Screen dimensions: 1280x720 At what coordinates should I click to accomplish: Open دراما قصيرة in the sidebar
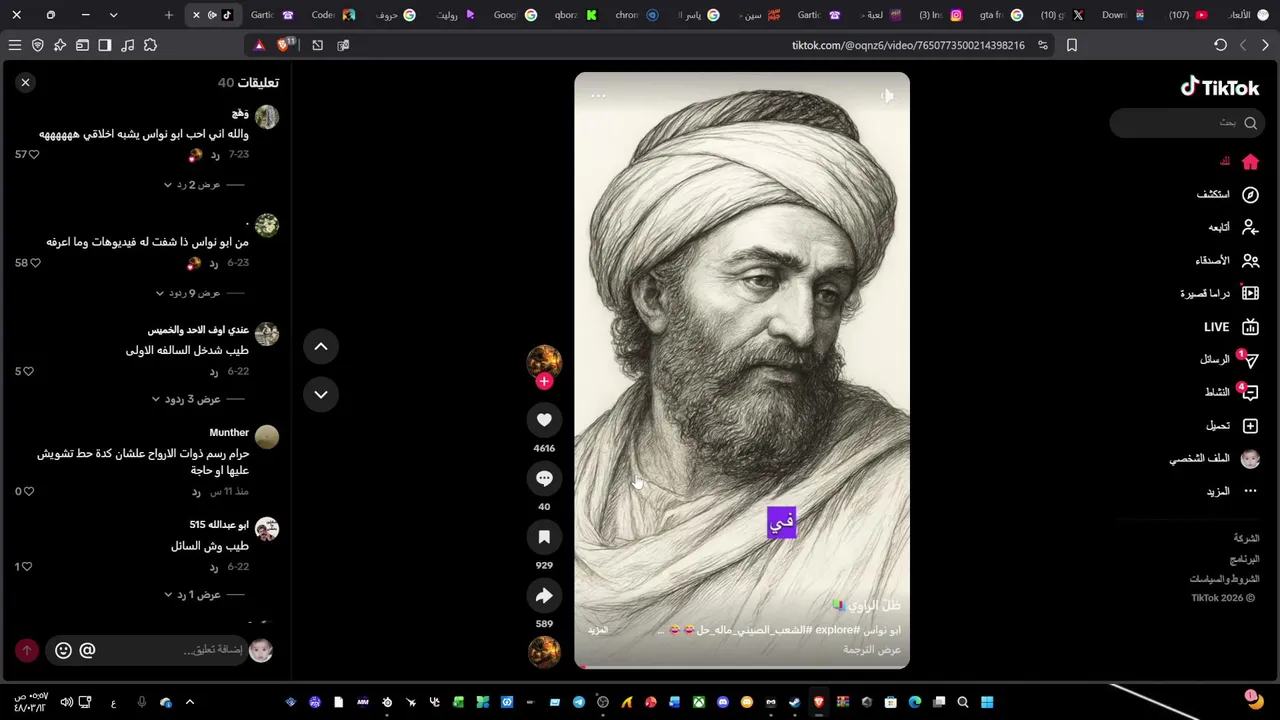[1220, 294]
